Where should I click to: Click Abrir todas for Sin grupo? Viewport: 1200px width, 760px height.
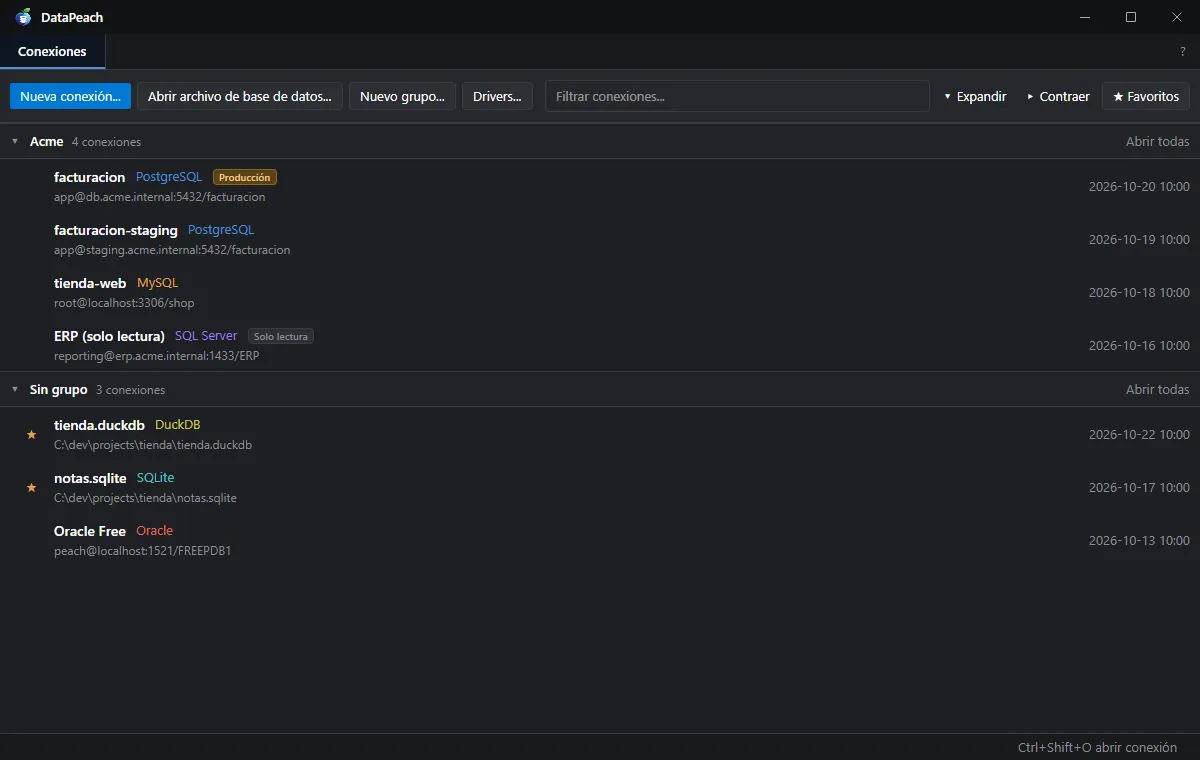(x=1158, y=390)
